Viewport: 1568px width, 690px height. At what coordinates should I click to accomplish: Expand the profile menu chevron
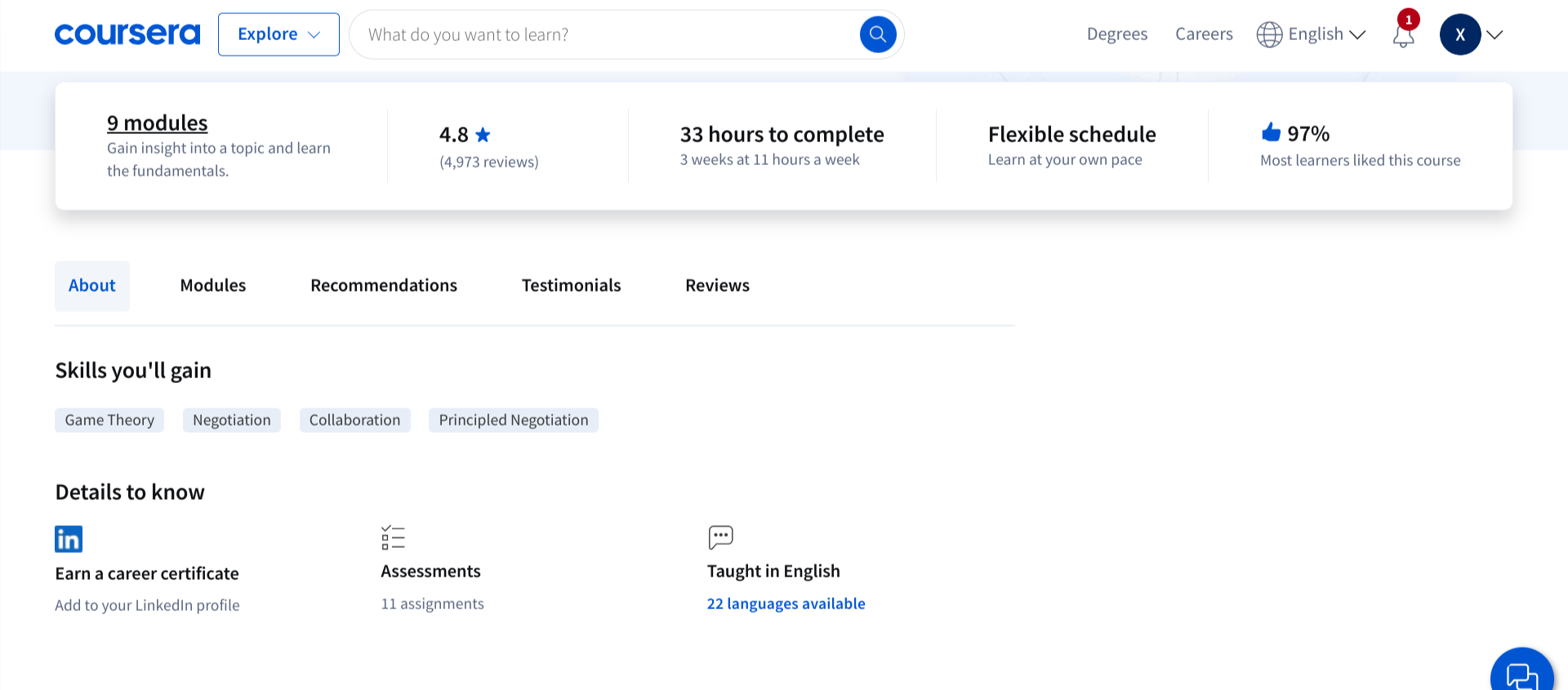(x=1494, y=34)
